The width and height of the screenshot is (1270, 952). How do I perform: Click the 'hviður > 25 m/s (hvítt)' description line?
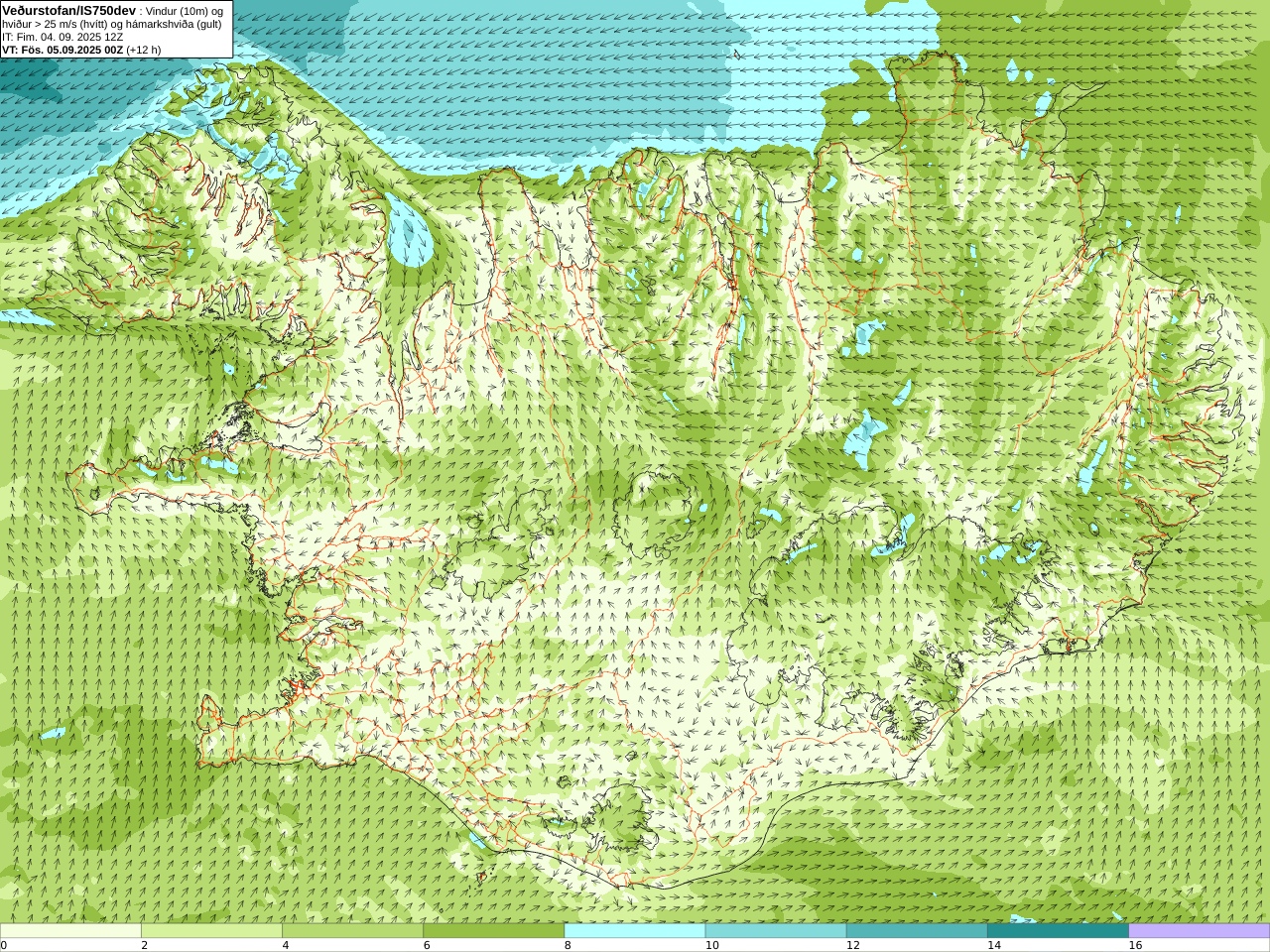tap(114, 24)
